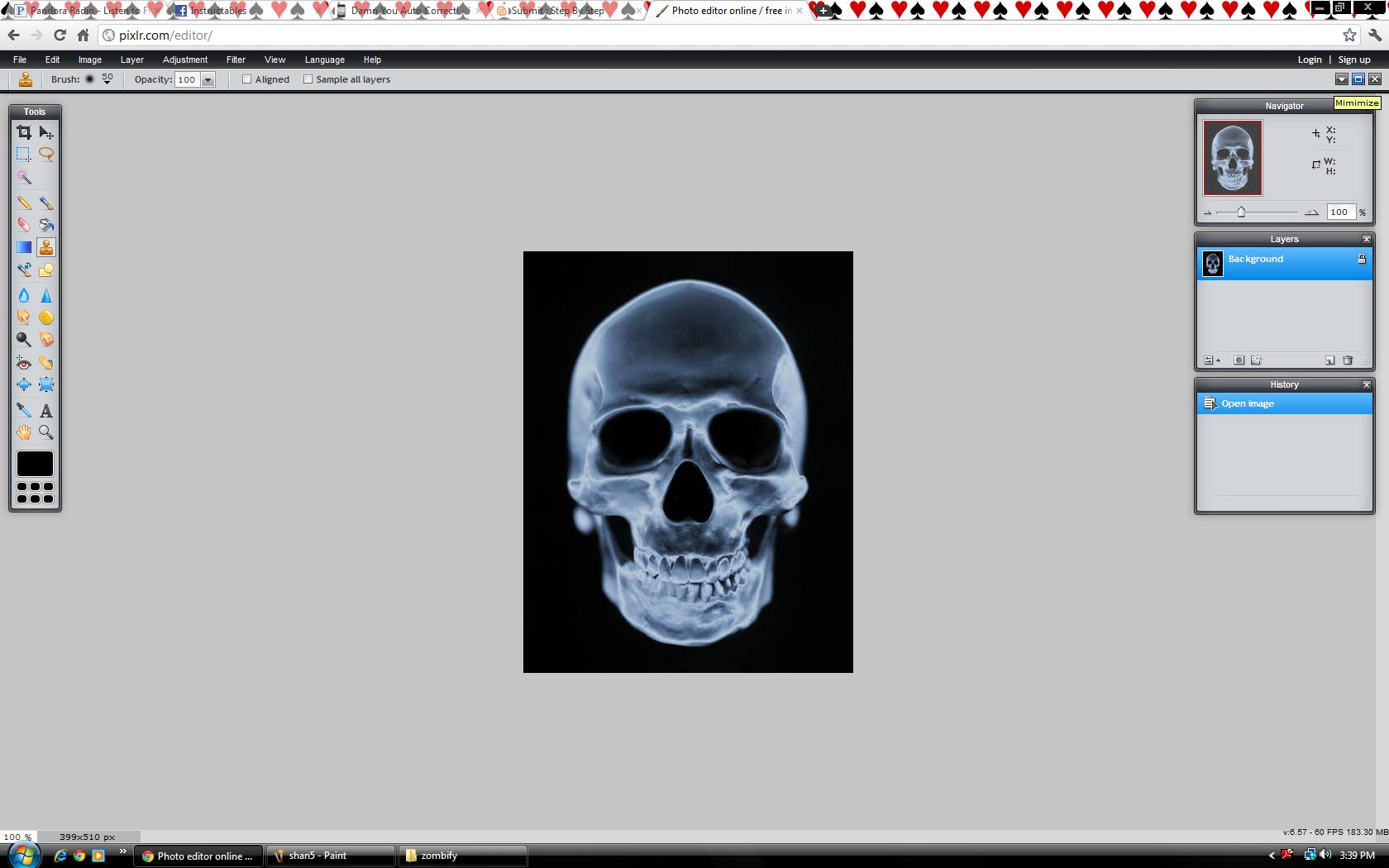Viewport: 1389px width, 868px height.
Task: Click the Layer styles icon
Action: (1257, 360)
